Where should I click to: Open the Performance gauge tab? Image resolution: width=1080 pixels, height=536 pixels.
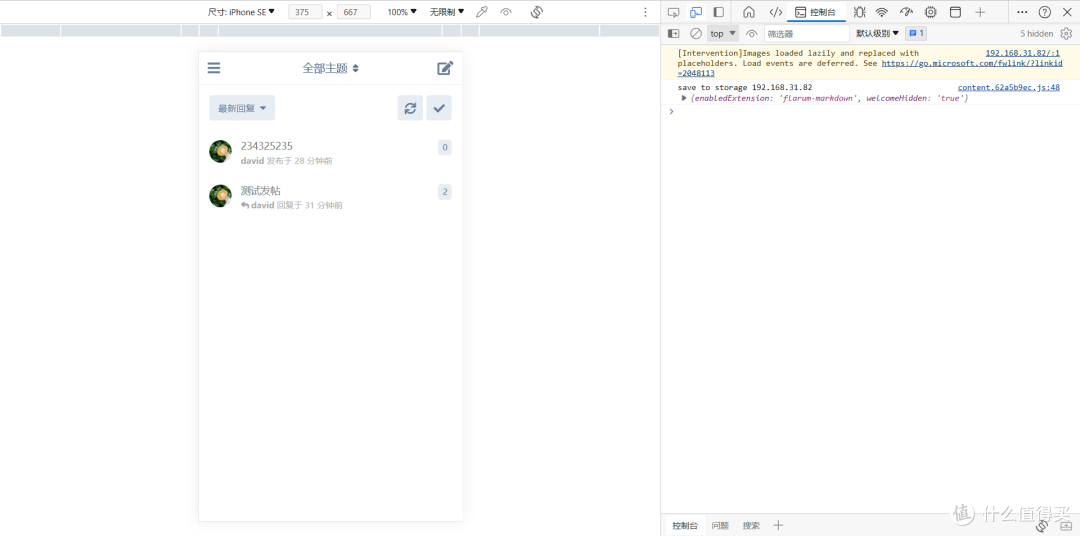pyautogui.click(x=906, y=12)
